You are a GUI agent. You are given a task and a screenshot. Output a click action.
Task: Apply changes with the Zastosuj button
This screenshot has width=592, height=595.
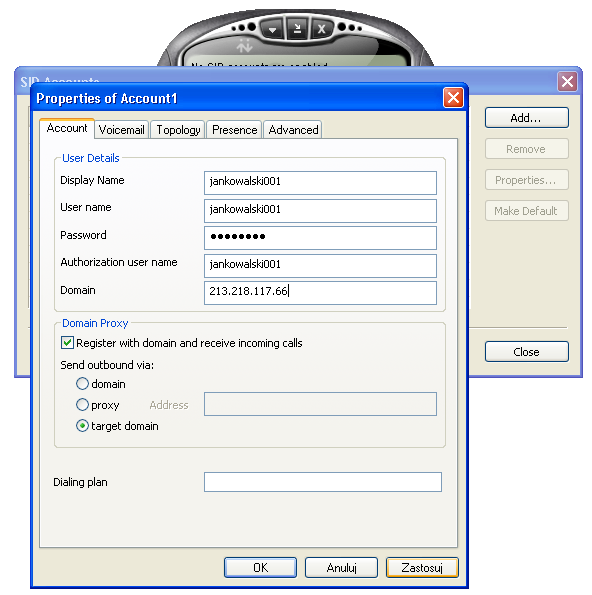point(422,567)
